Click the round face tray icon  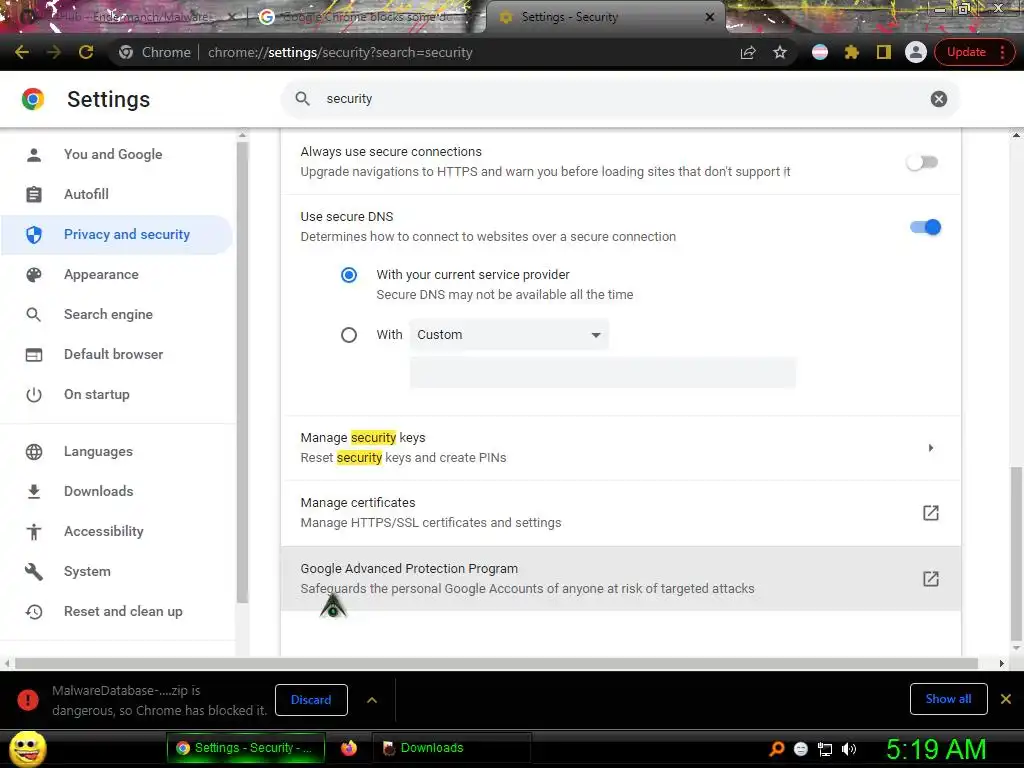[x=801, y=749]
